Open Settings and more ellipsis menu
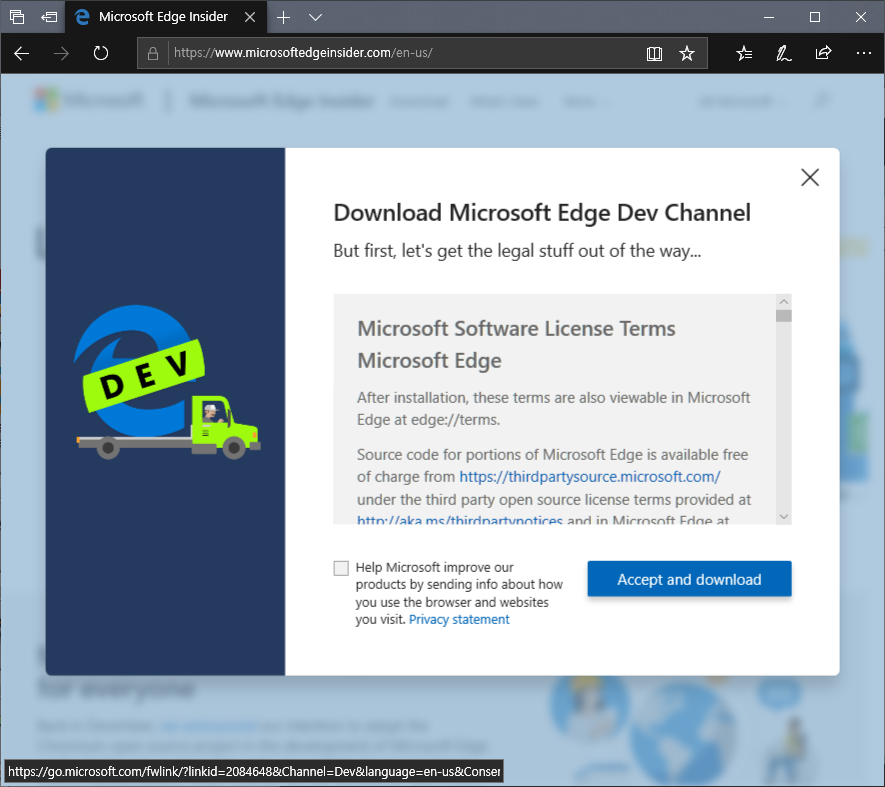Screen dimensions: 885x787 pos(864,54)
